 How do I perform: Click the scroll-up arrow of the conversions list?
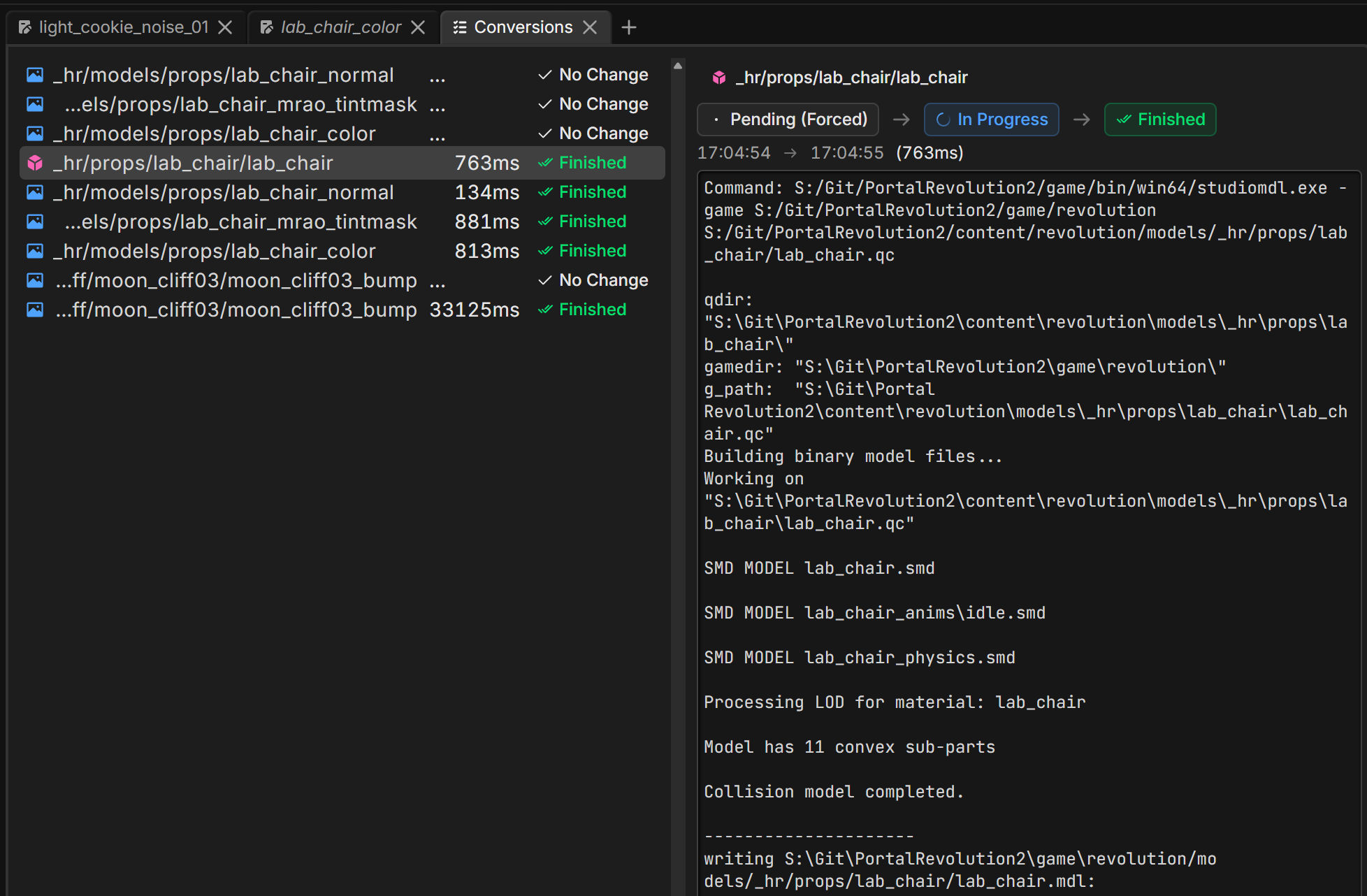677,66
